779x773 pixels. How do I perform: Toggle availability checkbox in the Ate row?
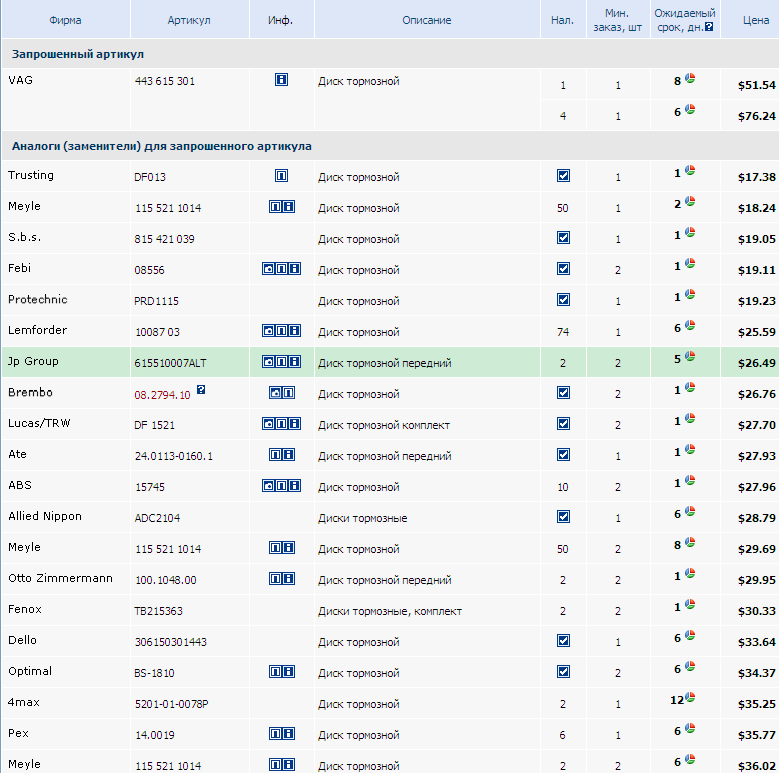pyautogui.click(x=563, y=454)
